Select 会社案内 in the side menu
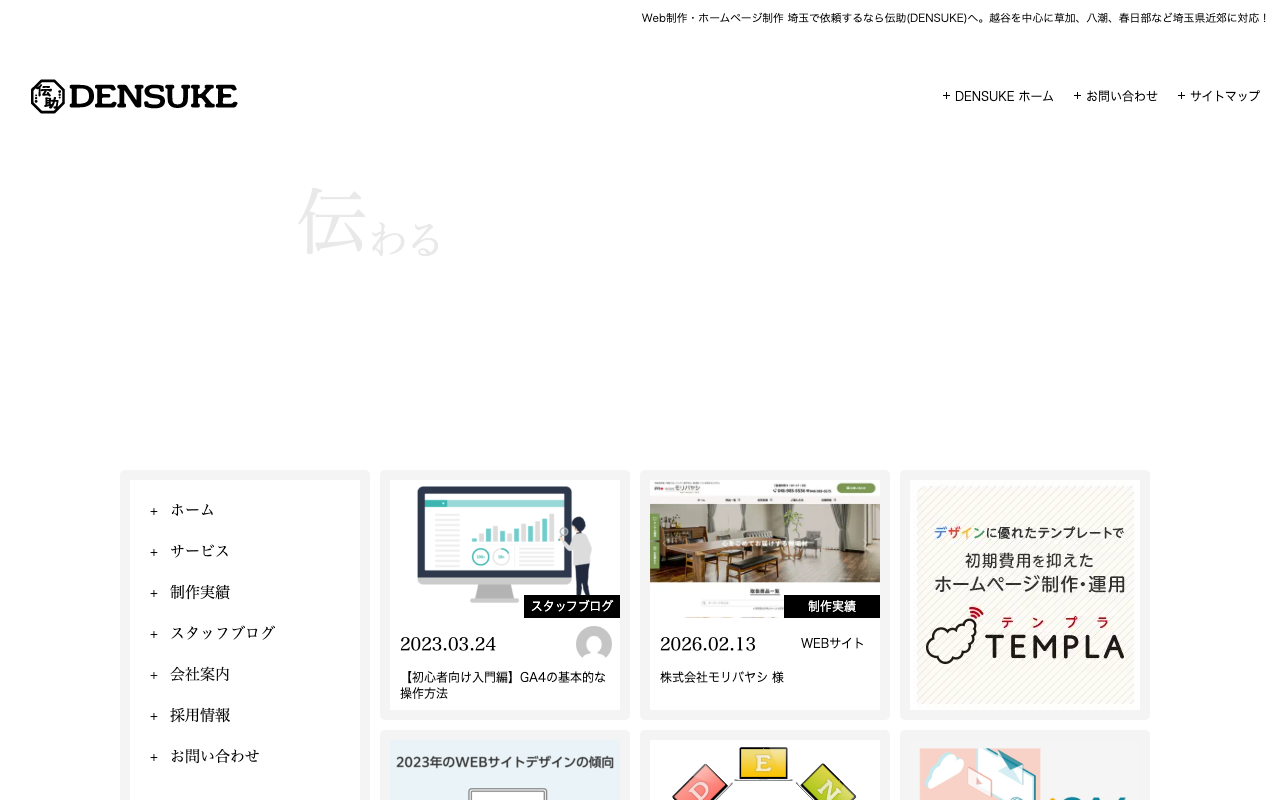 coord(200,674)
